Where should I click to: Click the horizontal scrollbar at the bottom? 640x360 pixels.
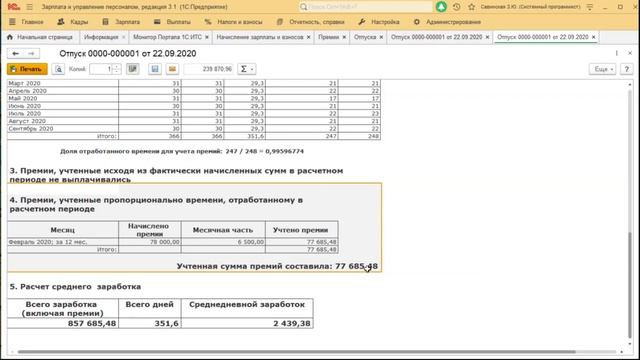(x=296, y=352)
